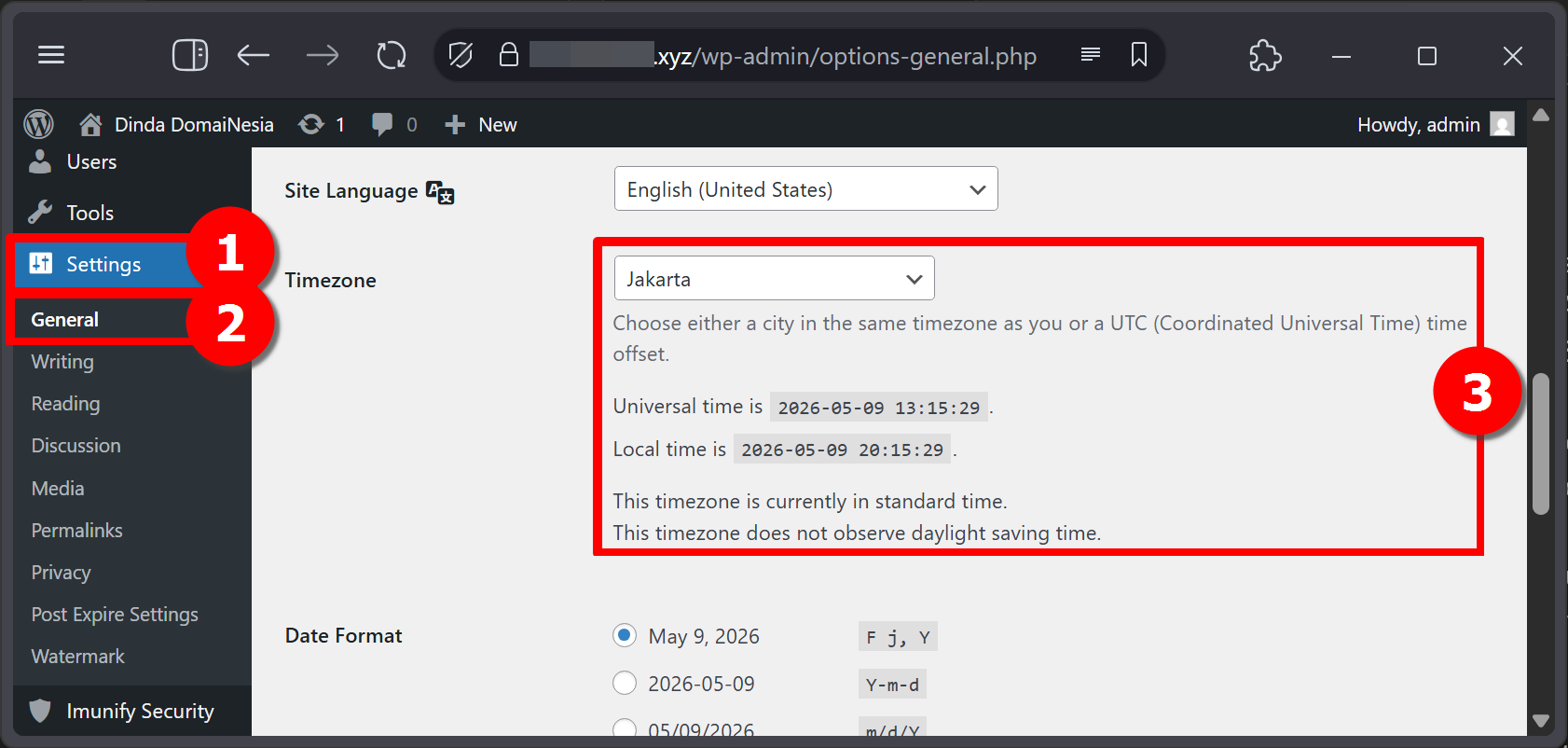Click the translation icon beside Site Language
This screenshot has width=1568, height=748.
tap(440, 192)
